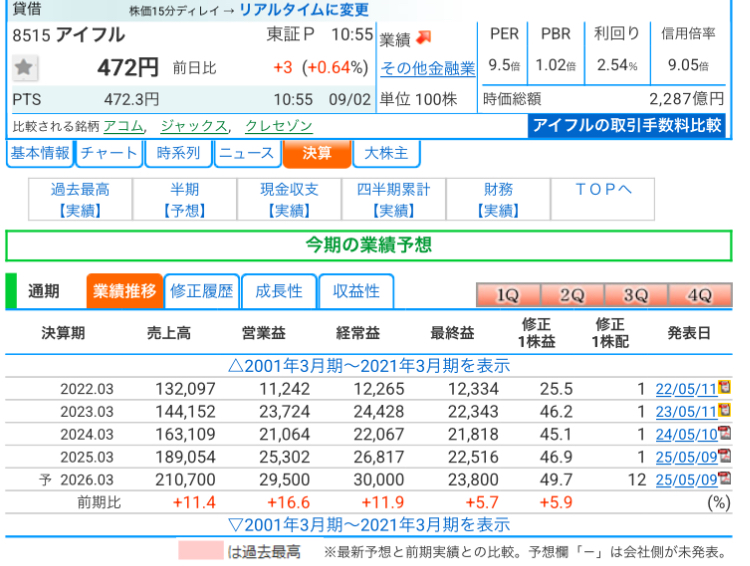Expand △2001年3月期〜2021年3月期を表示 above the table
Image resolution: width=750 pixels, height=566 pixels.
pos(369,366)
